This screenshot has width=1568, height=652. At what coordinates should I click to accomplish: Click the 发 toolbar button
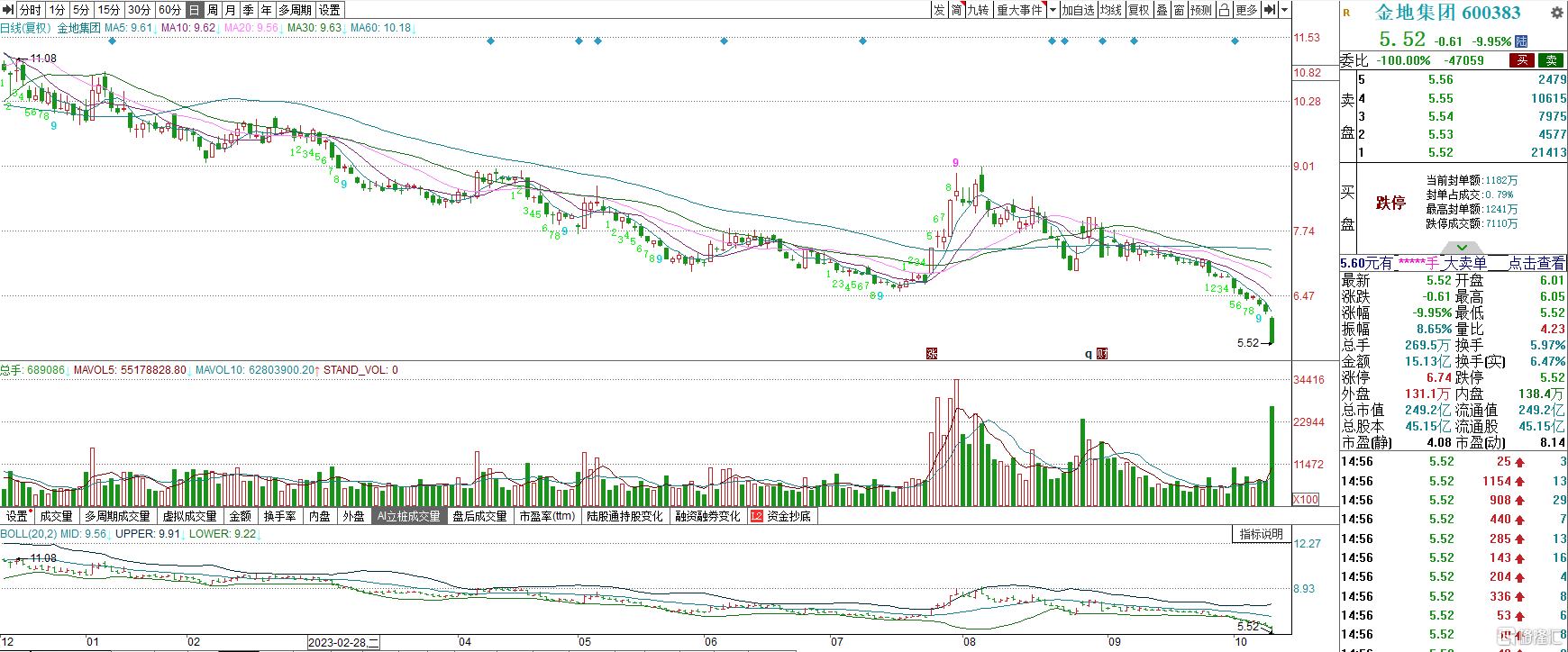click(939, 10)
